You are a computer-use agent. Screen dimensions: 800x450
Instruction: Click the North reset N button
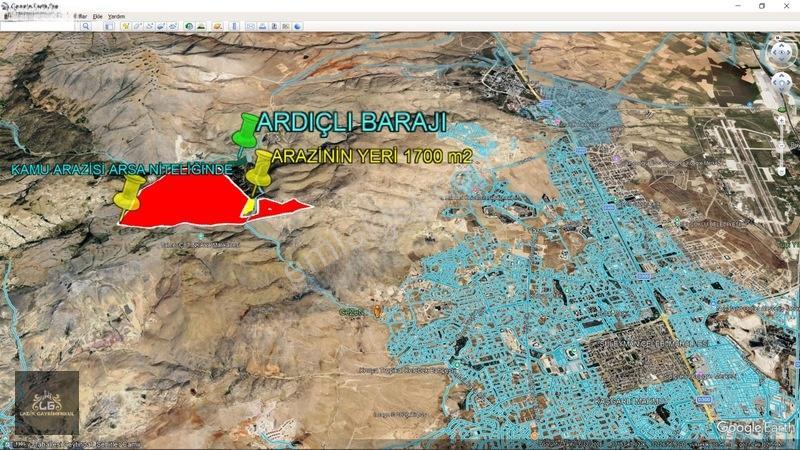pos(778,38)
